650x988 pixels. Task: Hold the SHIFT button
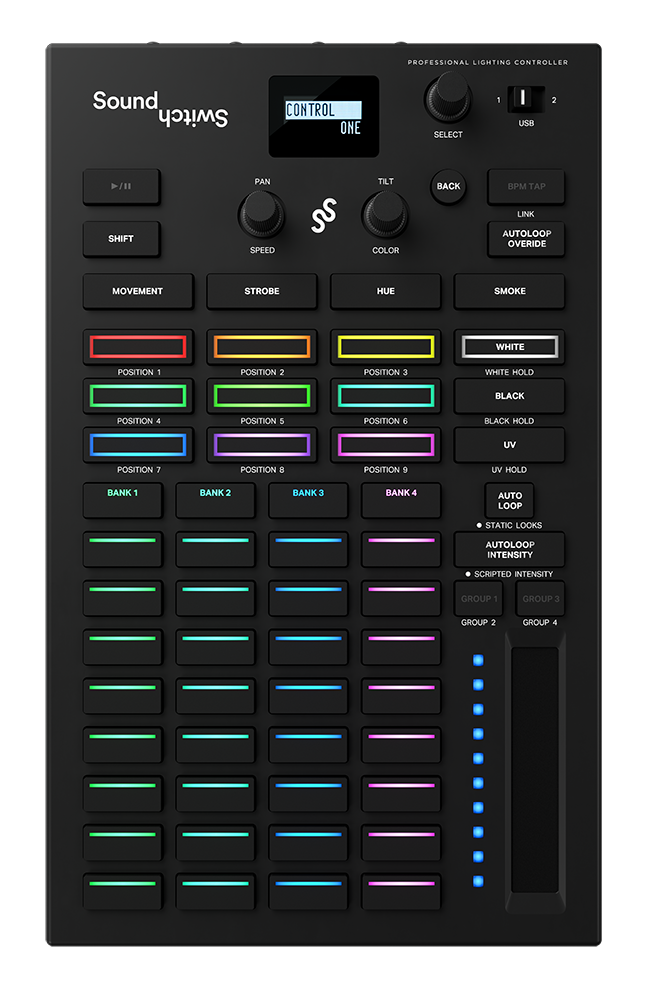122,239
